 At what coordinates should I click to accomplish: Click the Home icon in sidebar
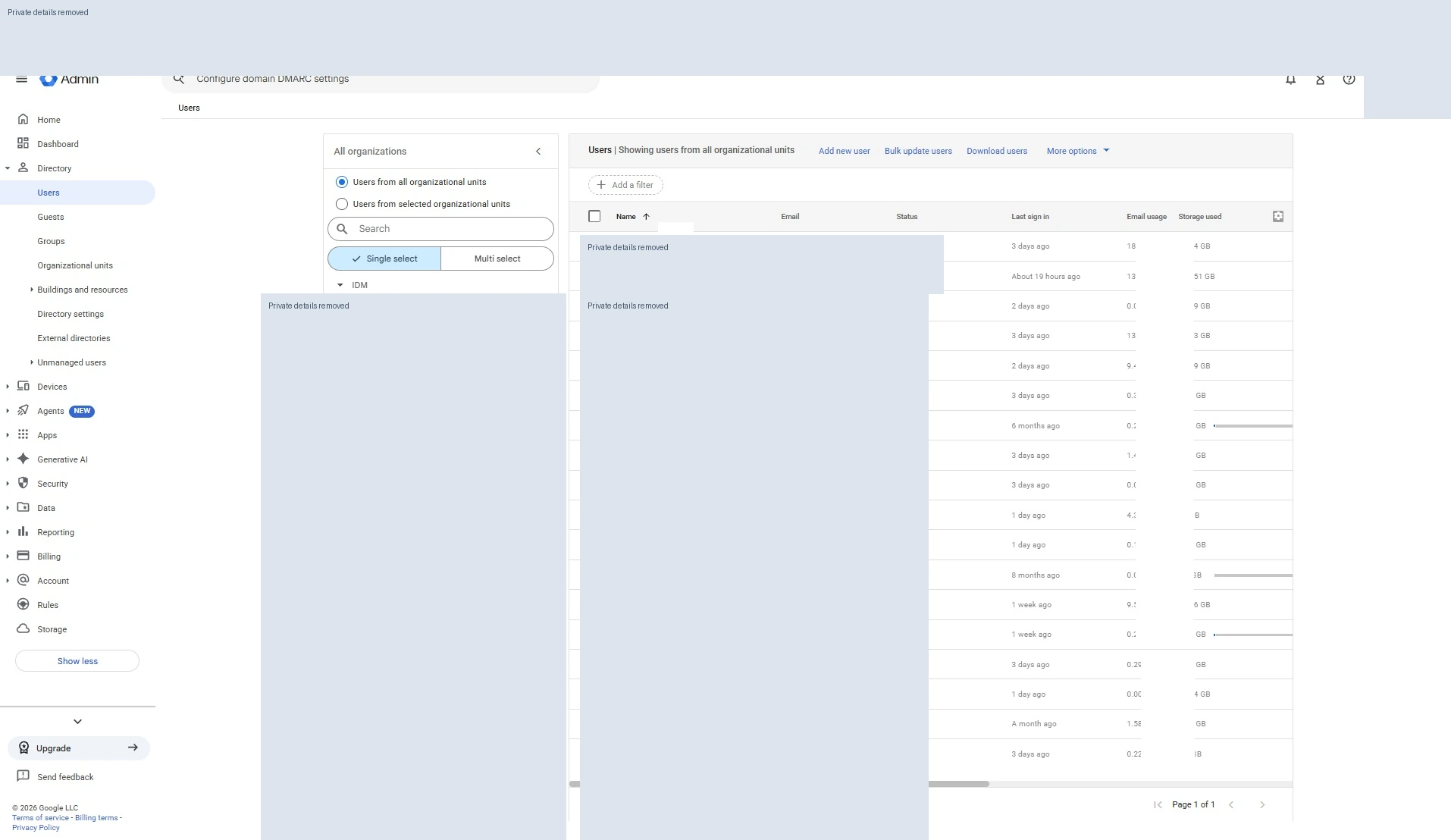24,119
